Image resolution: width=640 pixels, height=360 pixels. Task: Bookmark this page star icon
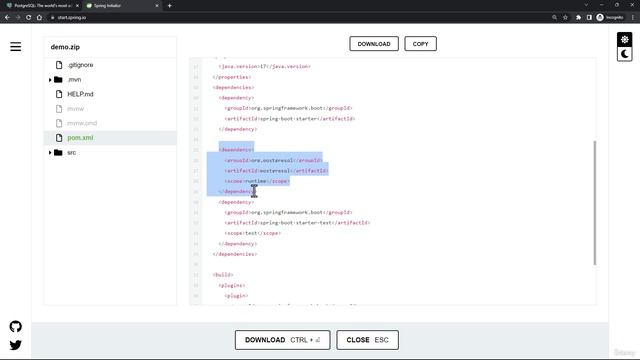coord(565,18)
